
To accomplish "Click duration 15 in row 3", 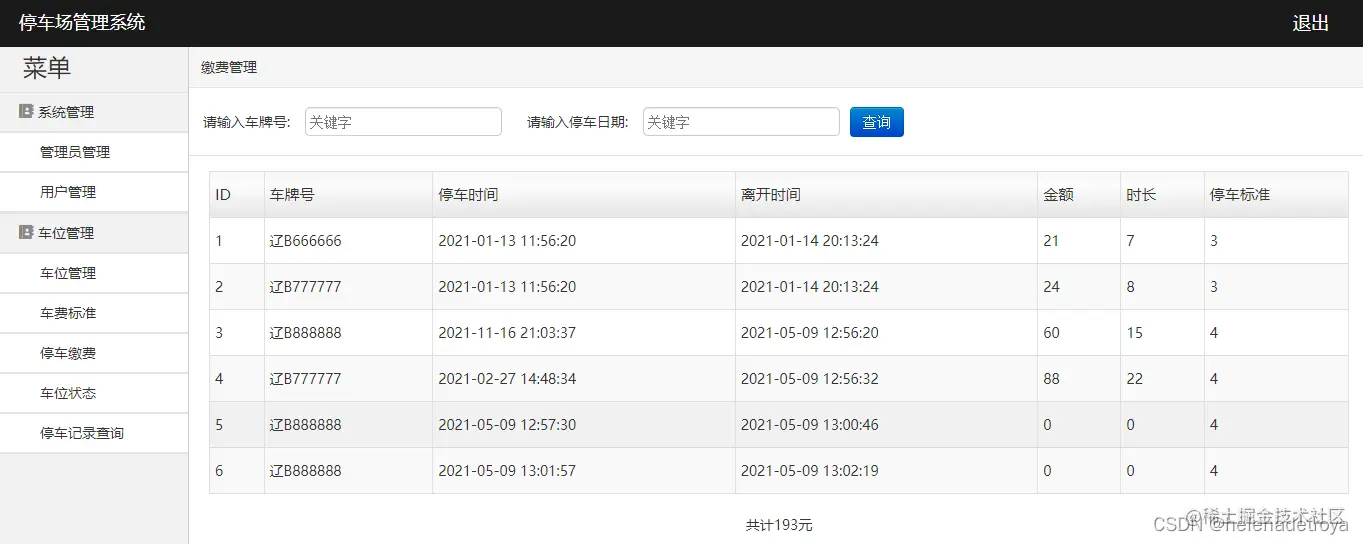I will 1134,333.
